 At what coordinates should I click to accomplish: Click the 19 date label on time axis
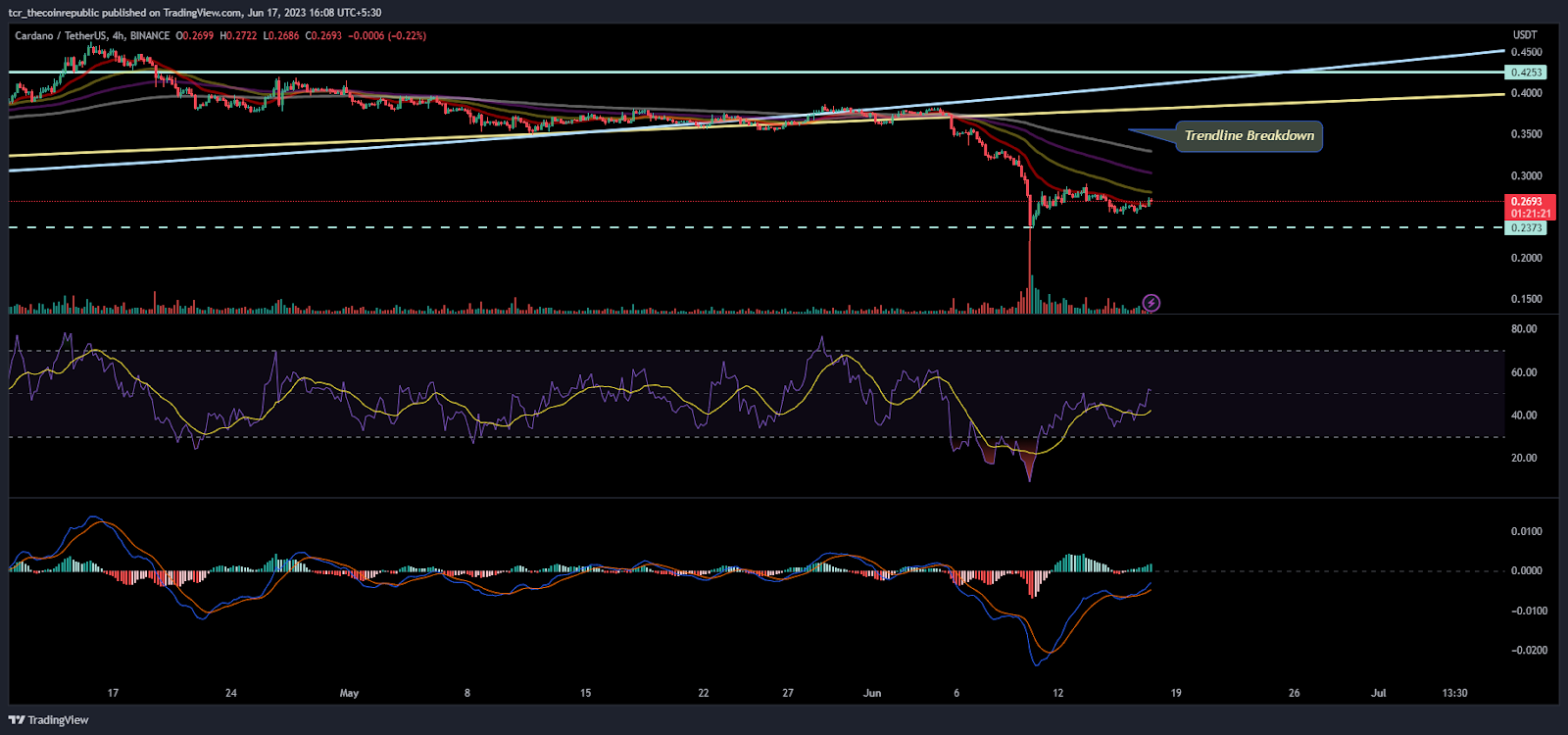1176,693
